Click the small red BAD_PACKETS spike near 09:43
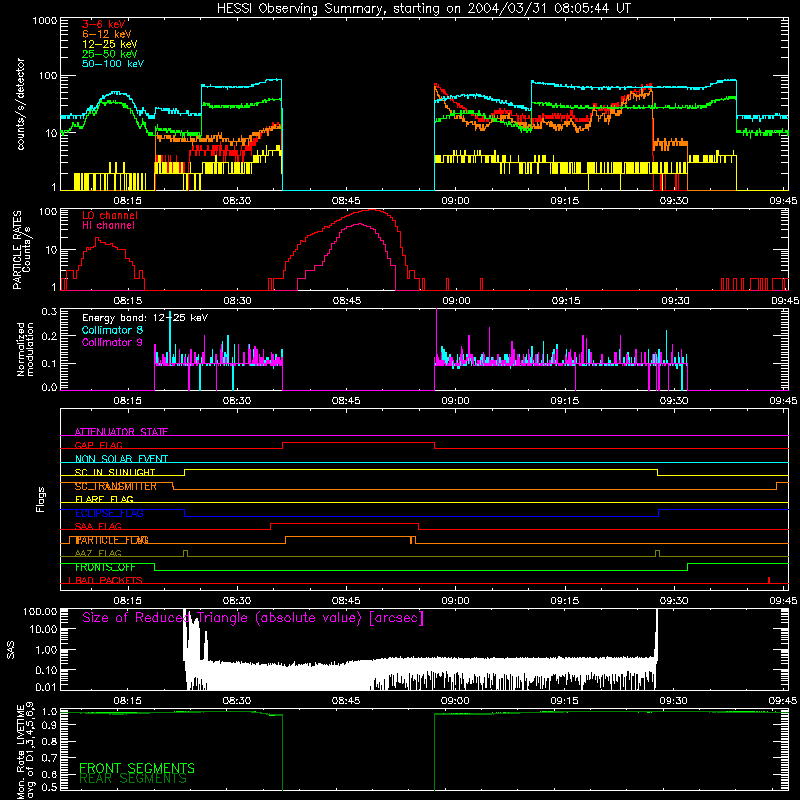The image size is (800, 800). [769, 580]
